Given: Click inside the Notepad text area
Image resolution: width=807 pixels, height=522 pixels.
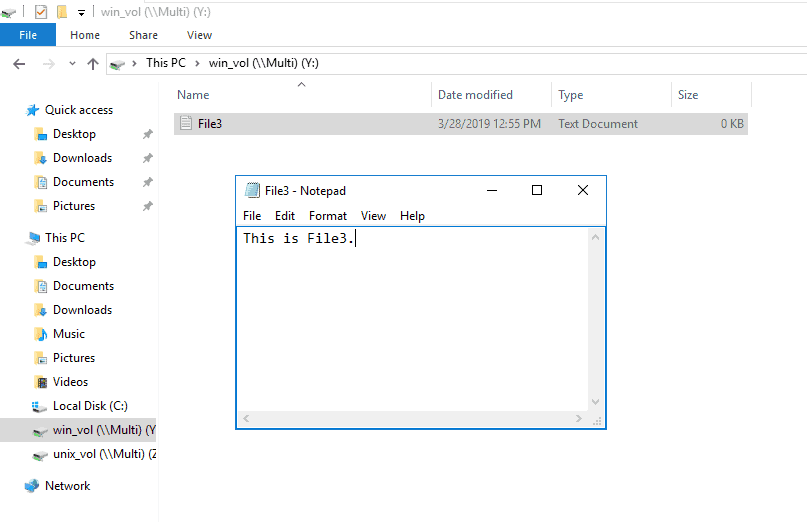Looking at the screenshot, I should click(415, 320).
